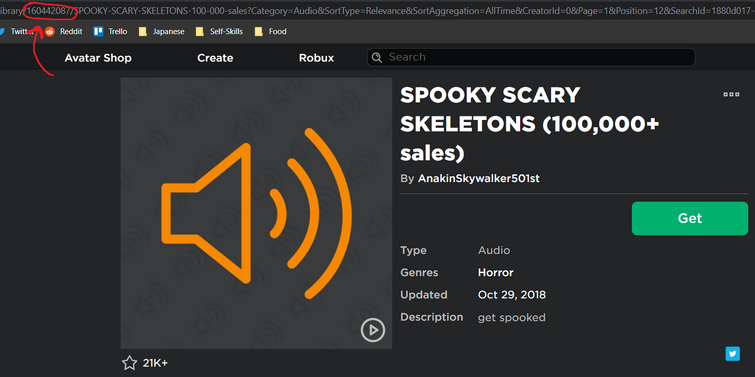
Task: Open AnakinSkywalker501st creator profile
Action: tap(479, 179)
